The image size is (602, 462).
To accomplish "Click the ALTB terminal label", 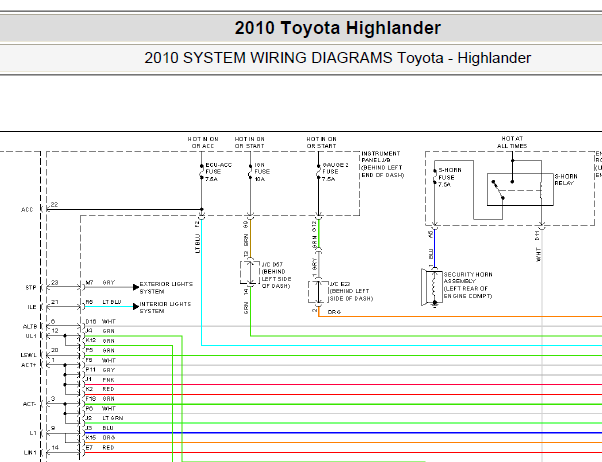I will pos(30,326).
